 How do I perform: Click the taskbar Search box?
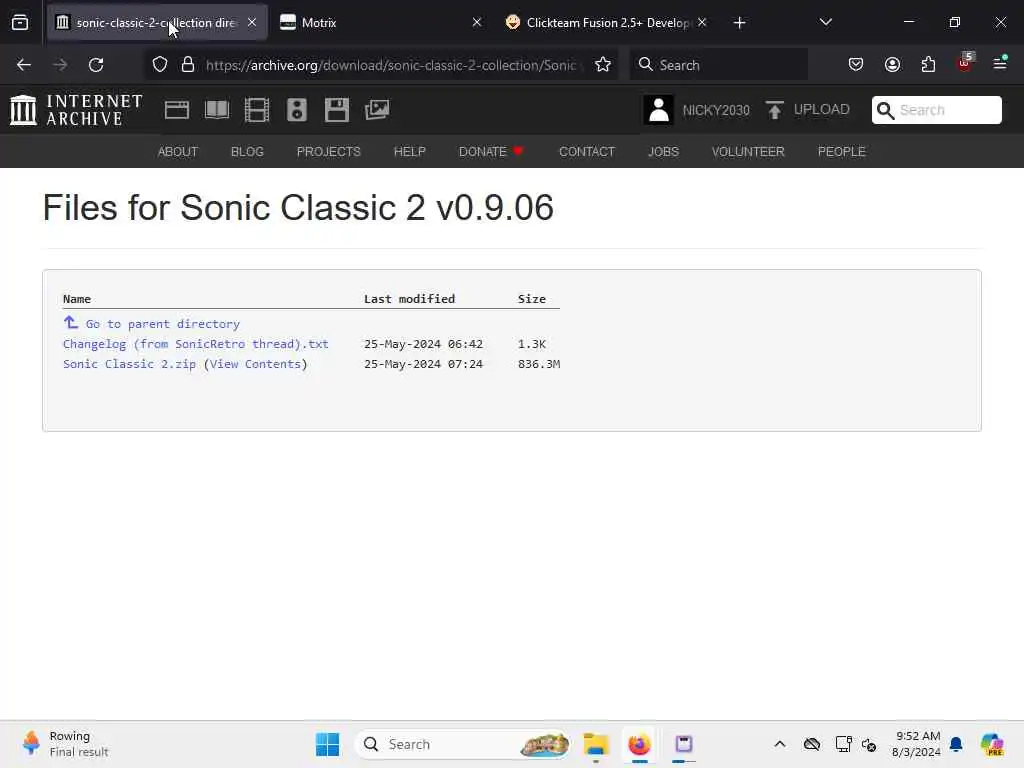[x=462, y=744]
